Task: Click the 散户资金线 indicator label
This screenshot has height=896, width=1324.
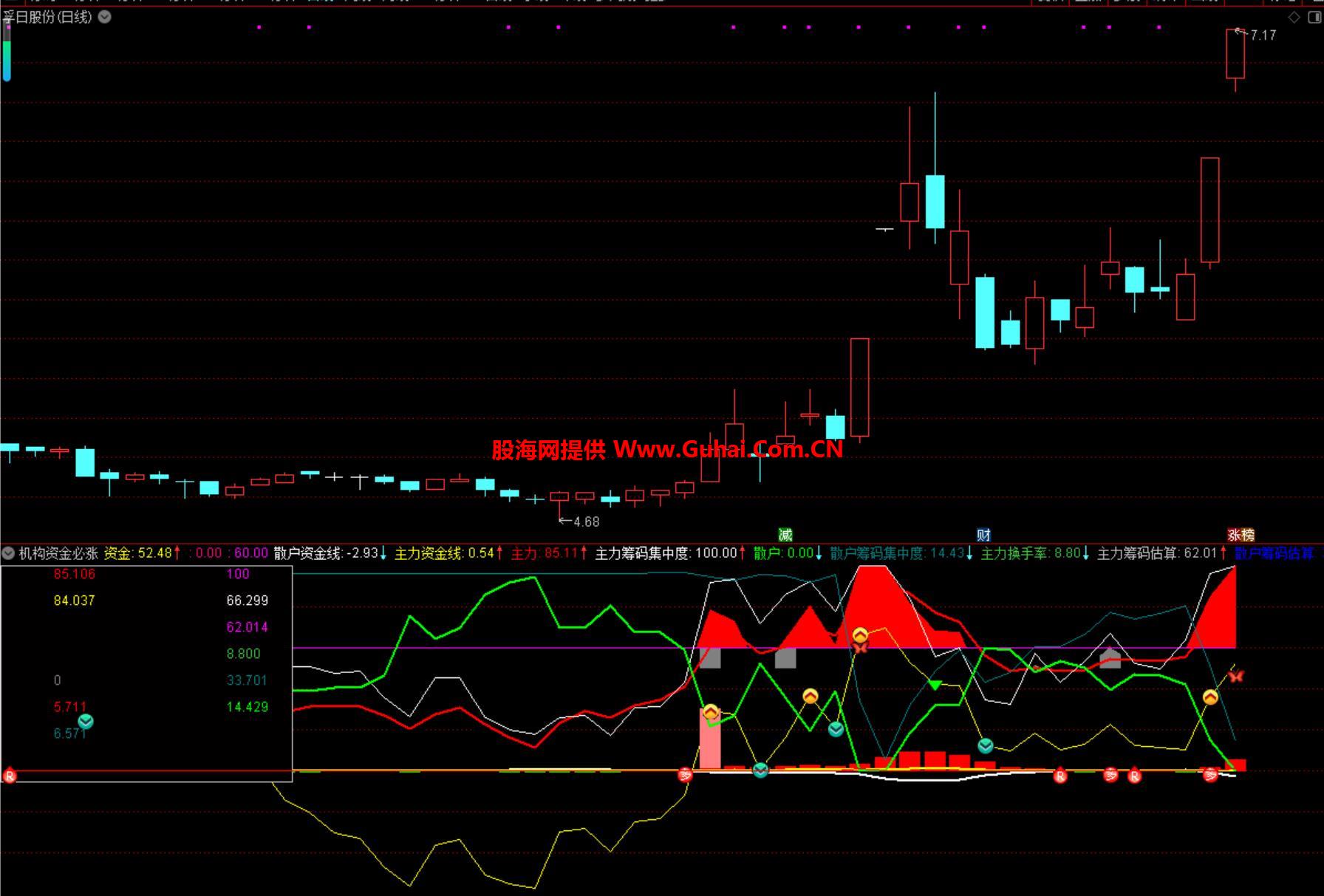Action: [x=308, y=553]
